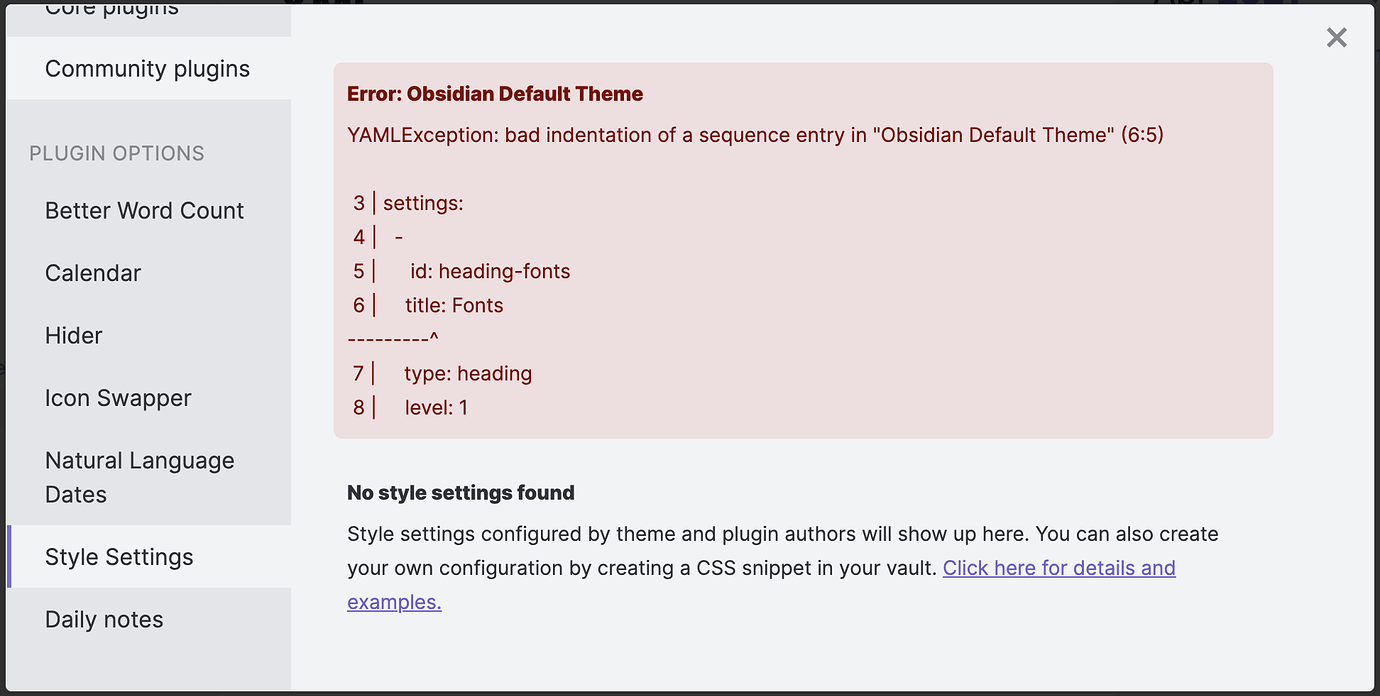Open the Community plugins section
Image resolution: width=1380 pixels, height=696 pixels.
click(147, 68)
